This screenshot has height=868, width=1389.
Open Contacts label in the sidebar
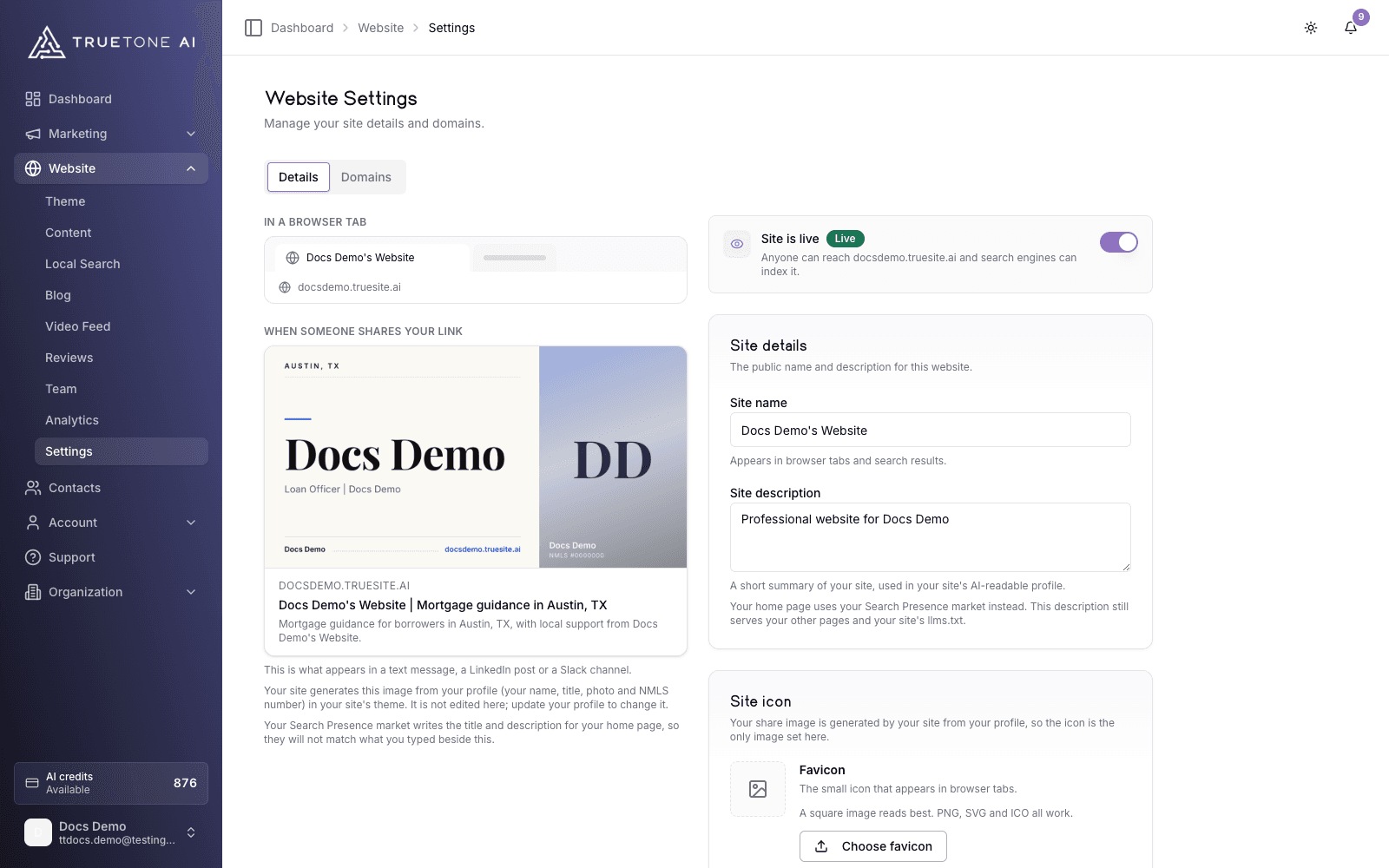click(x=75, y=488)
